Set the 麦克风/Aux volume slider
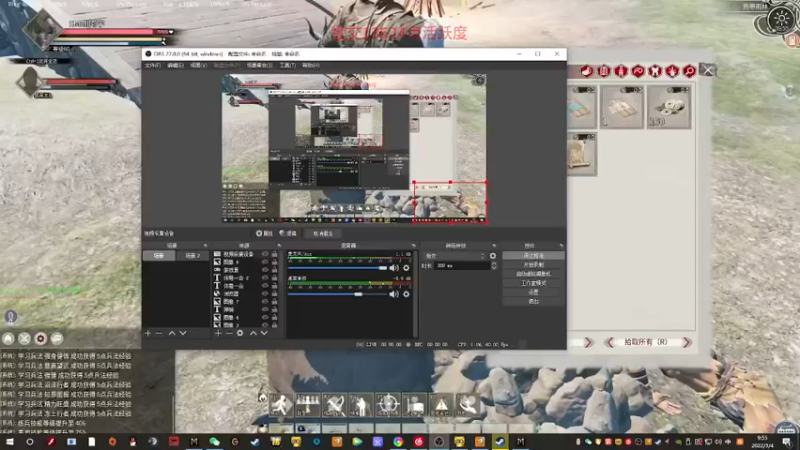 tap(337, 268)
